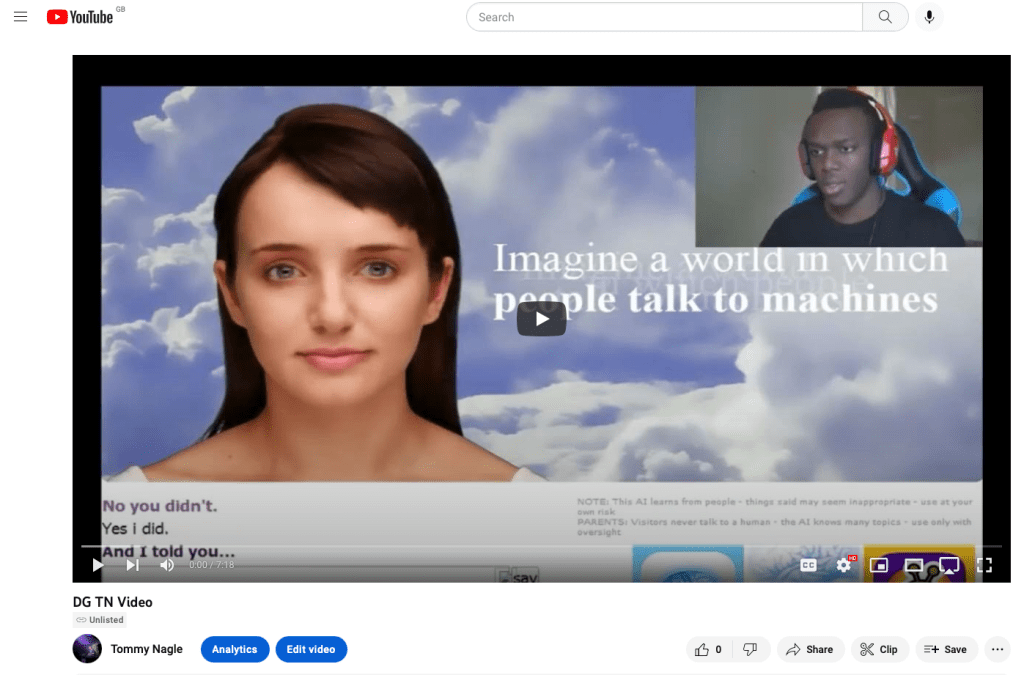Share the video using the Share arrow icon

[x=810, y=649]
